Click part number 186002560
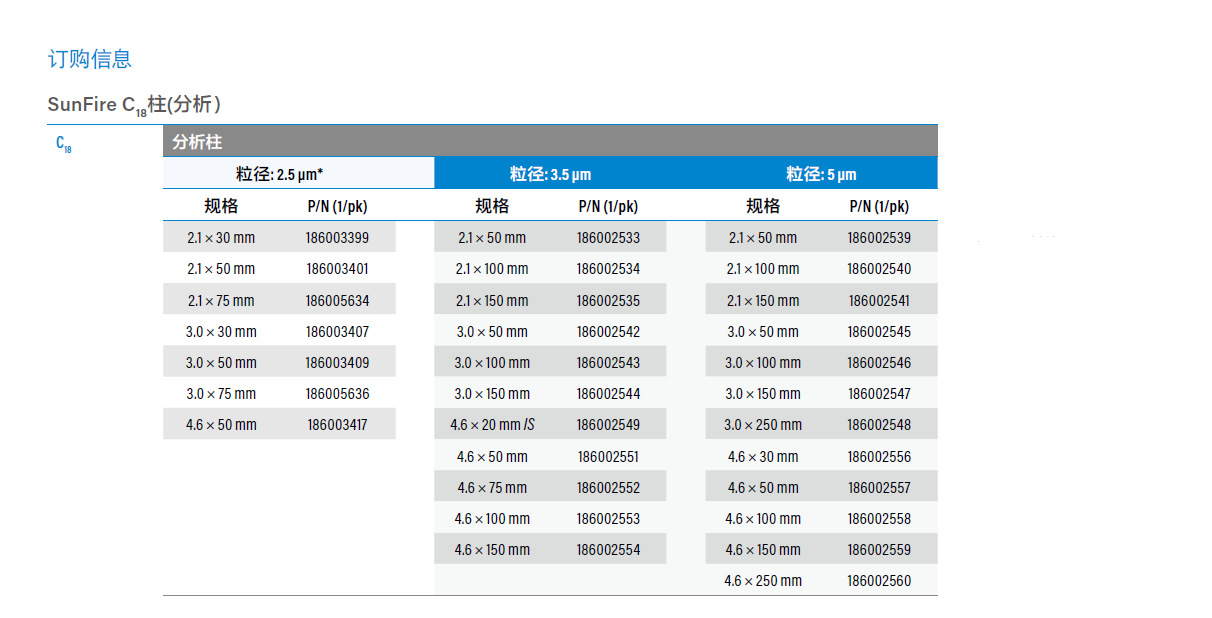This screenshot has height=618, width=1212. 879,581
